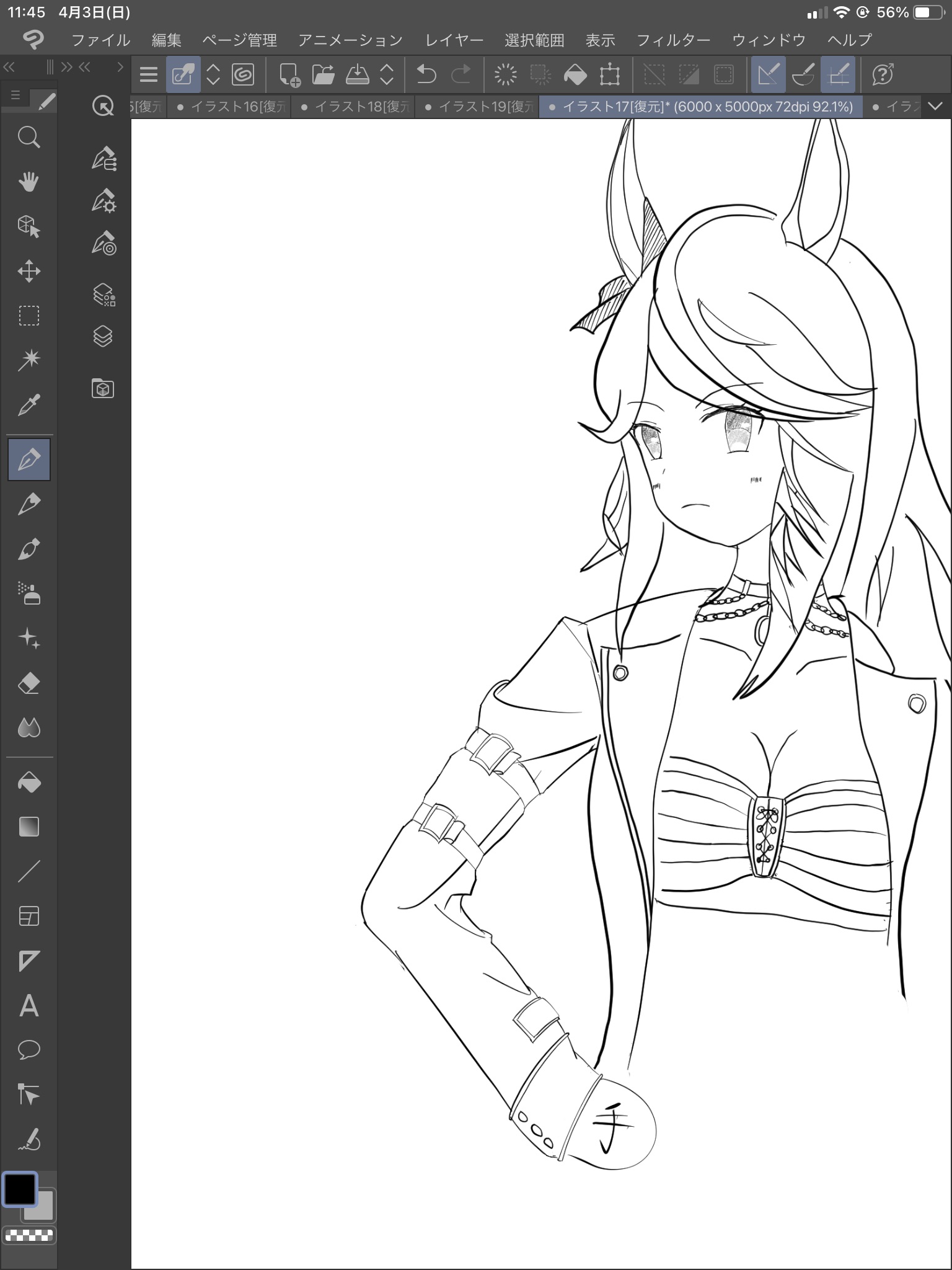Save the current illustration
Screen dimensions: 952x1270
357,75
